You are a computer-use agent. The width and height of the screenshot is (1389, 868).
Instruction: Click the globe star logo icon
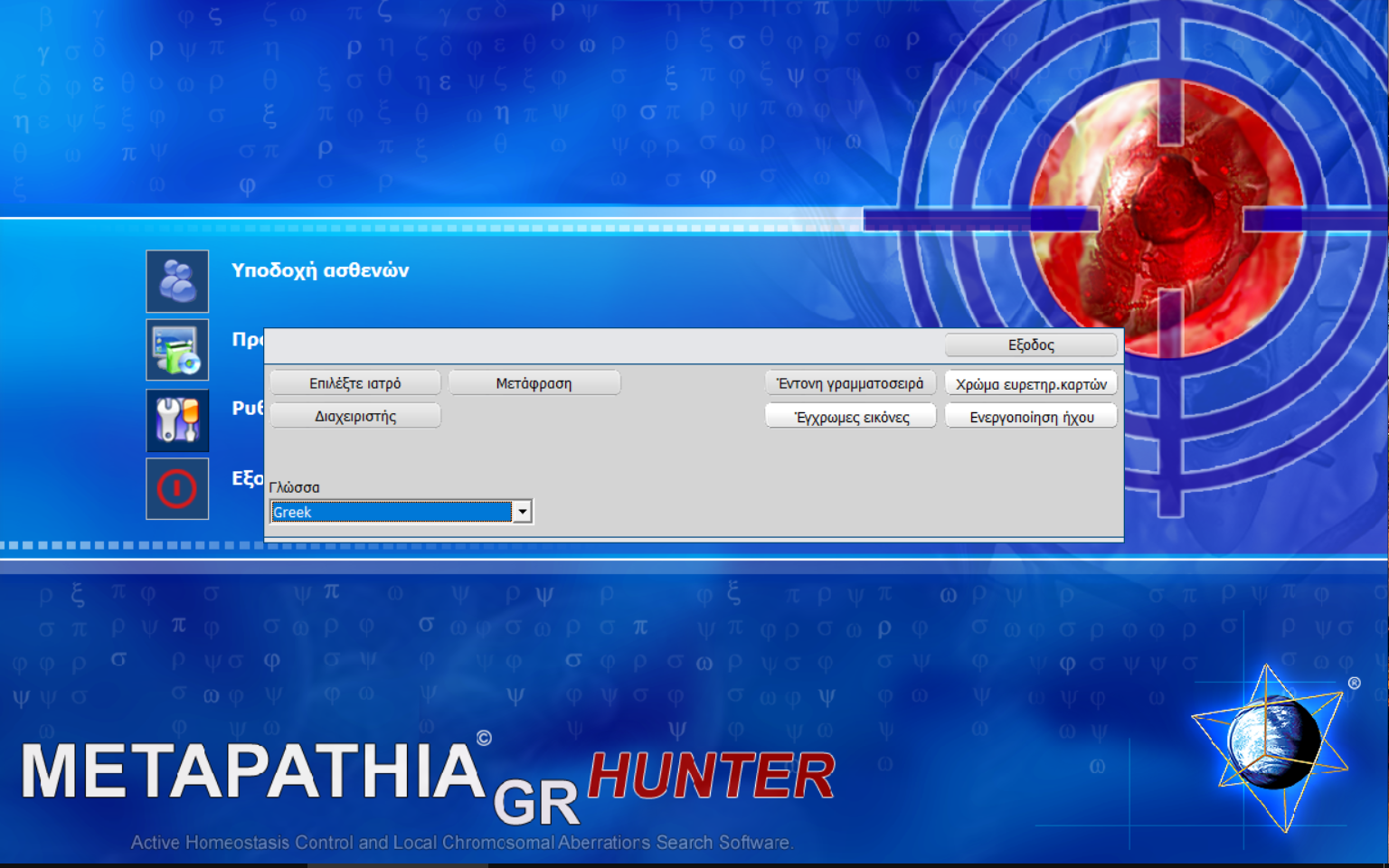1271,747
